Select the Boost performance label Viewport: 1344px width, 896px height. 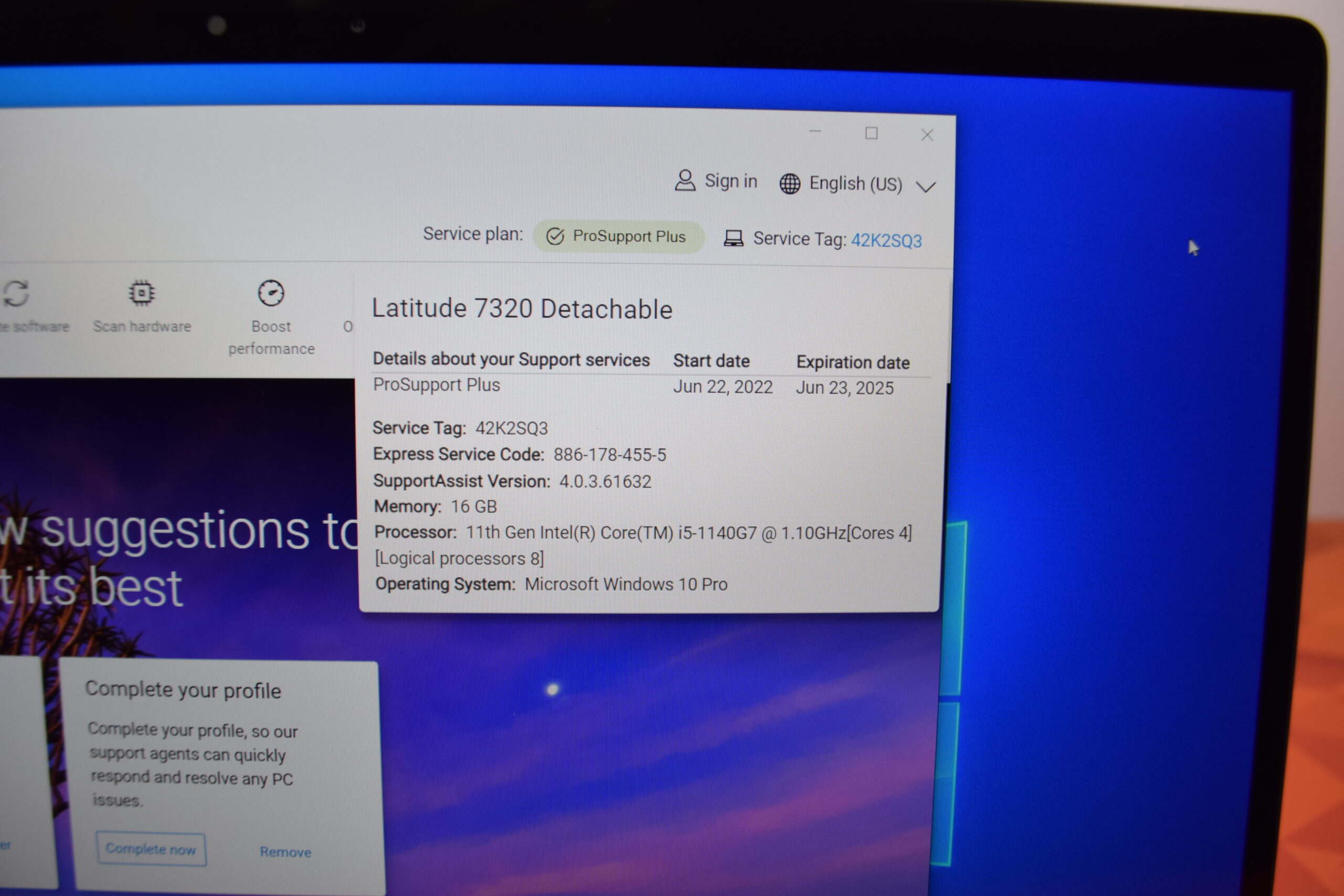coord(271,338)
